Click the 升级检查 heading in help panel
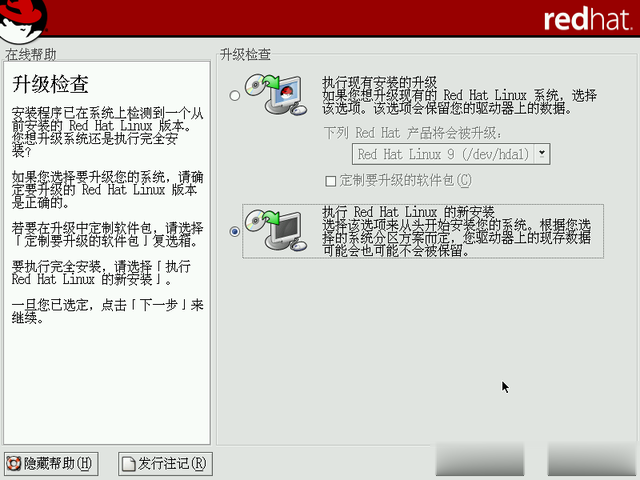Image resolution: width=640 pixels, height=480 pixels. pyautogui.click(x=50, y=84)
